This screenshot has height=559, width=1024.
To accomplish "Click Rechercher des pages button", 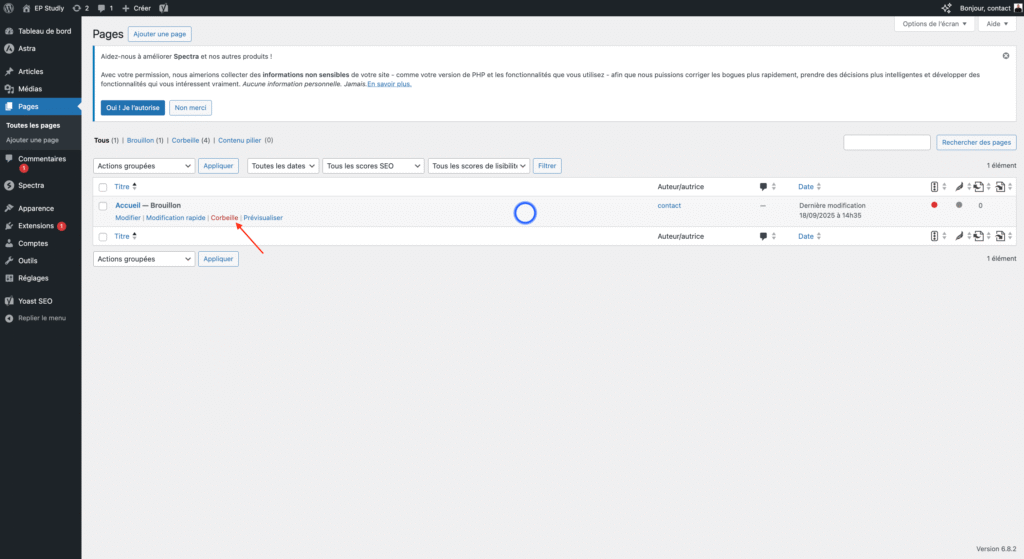I will 976,142.
